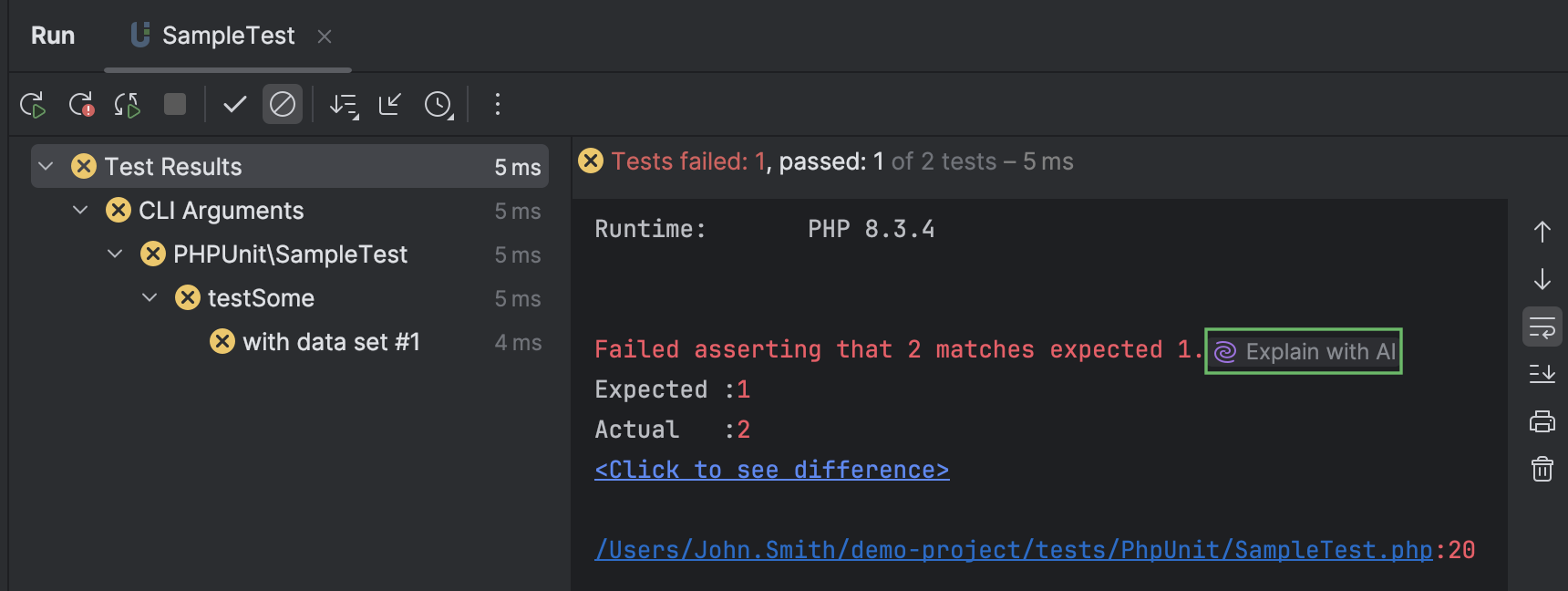Clear all console output

coord(1542,469)
